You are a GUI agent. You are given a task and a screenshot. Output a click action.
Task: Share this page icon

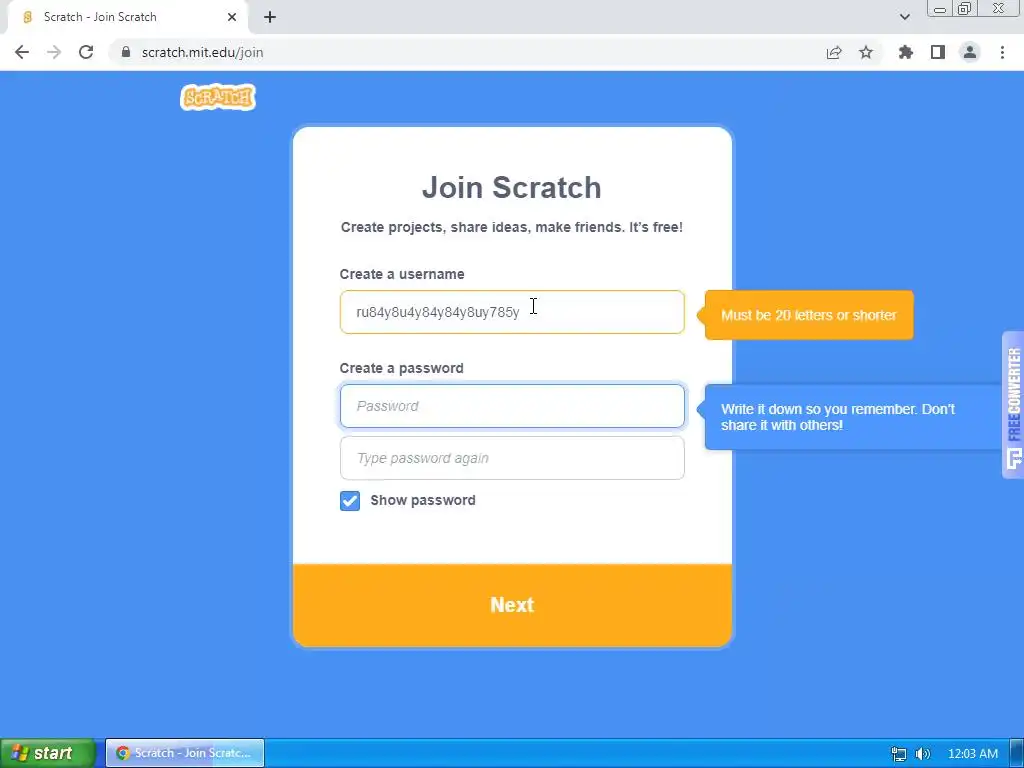click(x=834, y=52)
